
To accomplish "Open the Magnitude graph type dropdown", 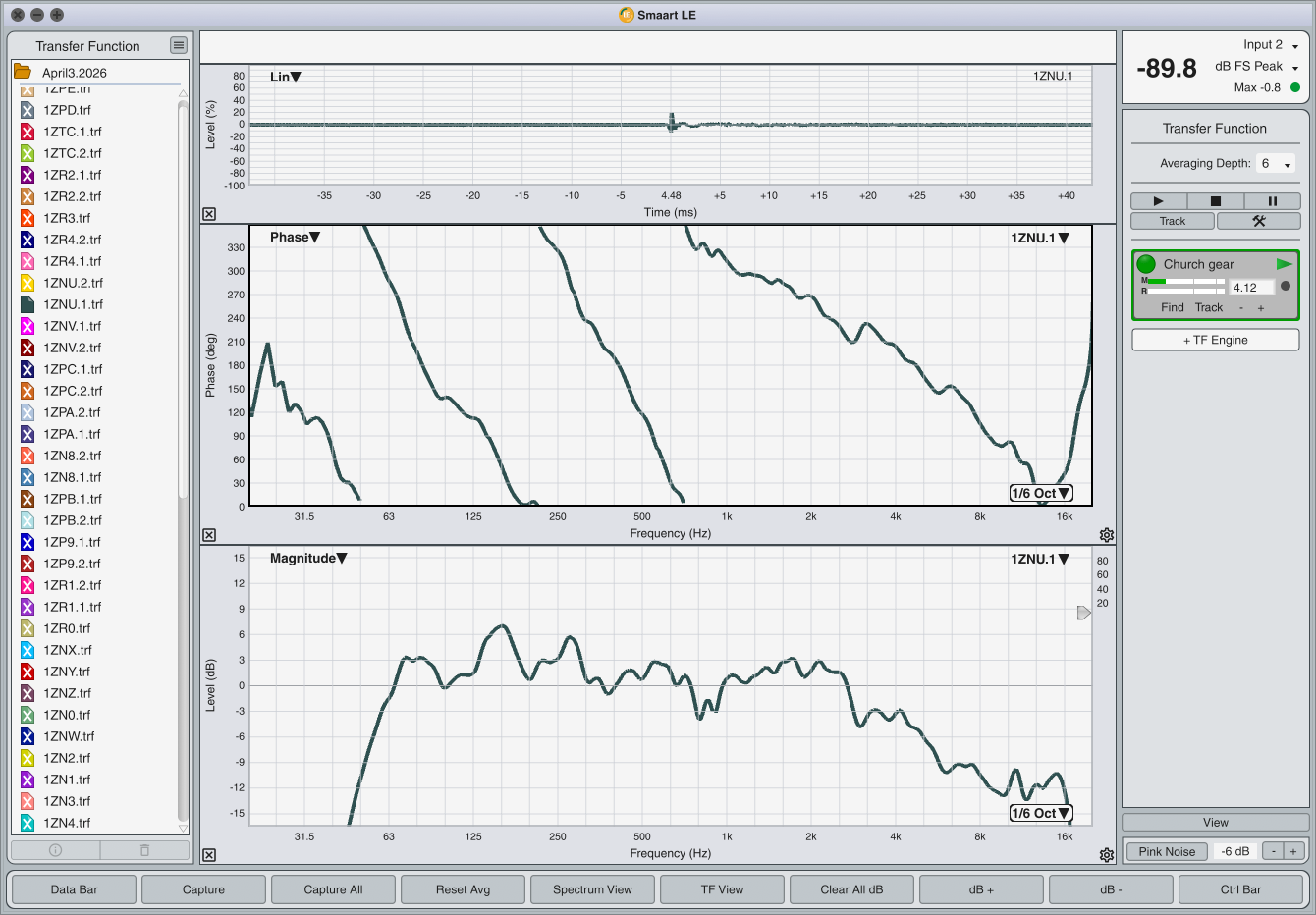I will [308, 558].
